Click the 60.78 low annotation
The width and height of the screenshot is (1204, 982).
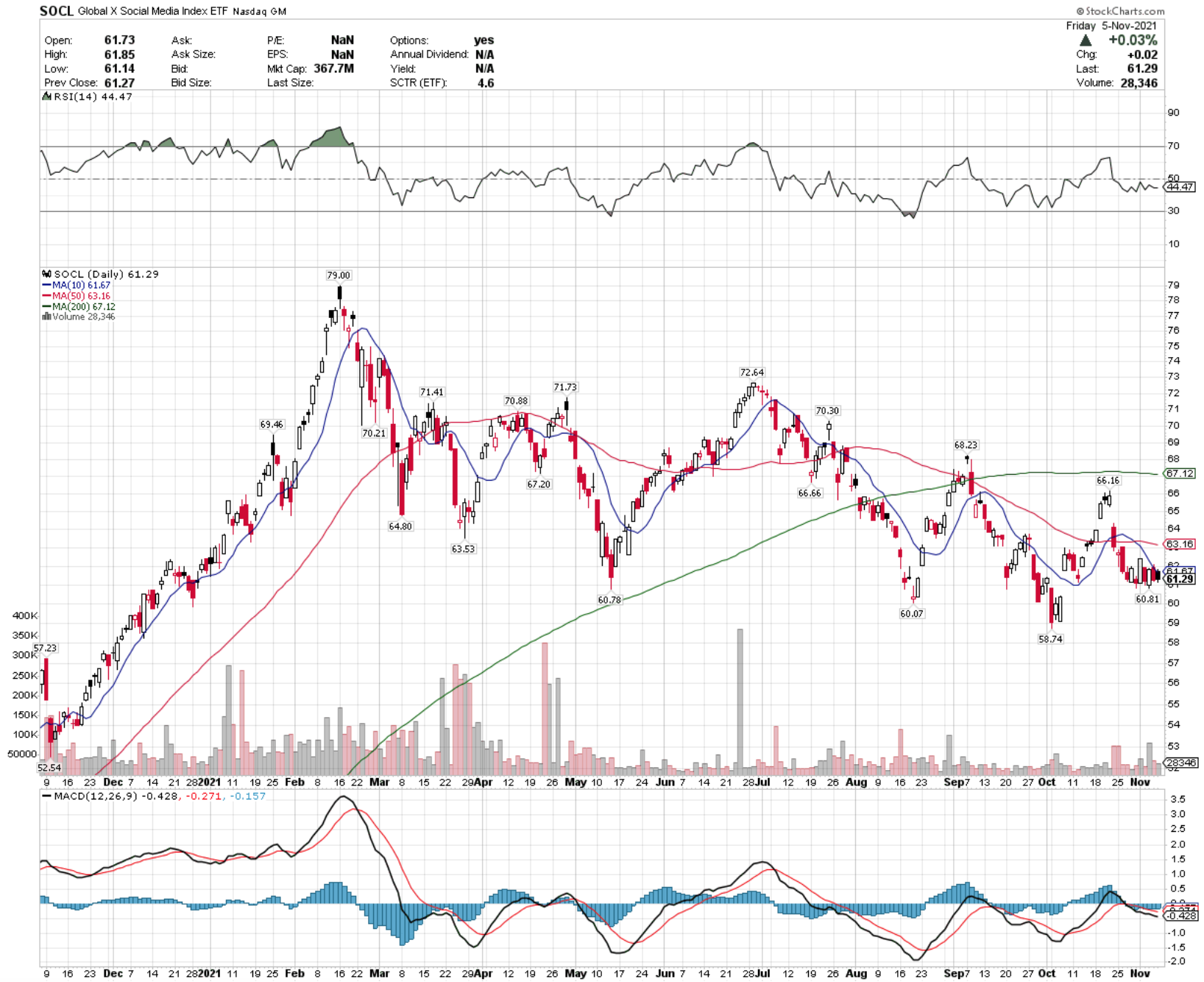(609, 600)
